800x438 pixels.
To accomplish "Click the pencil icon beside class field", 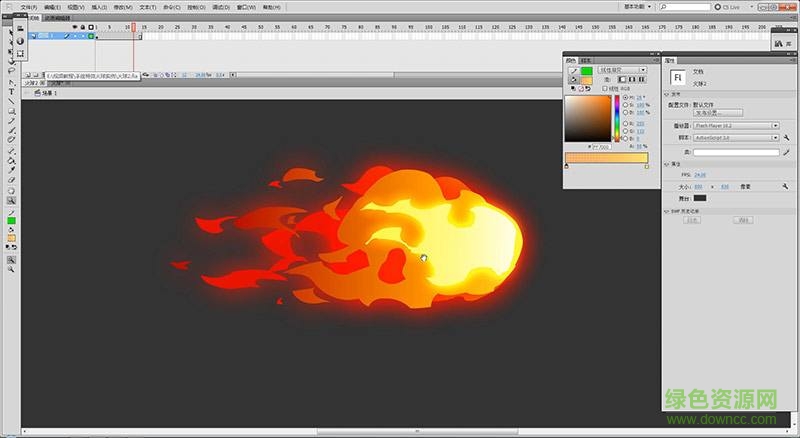I will [x=787, y=152].
